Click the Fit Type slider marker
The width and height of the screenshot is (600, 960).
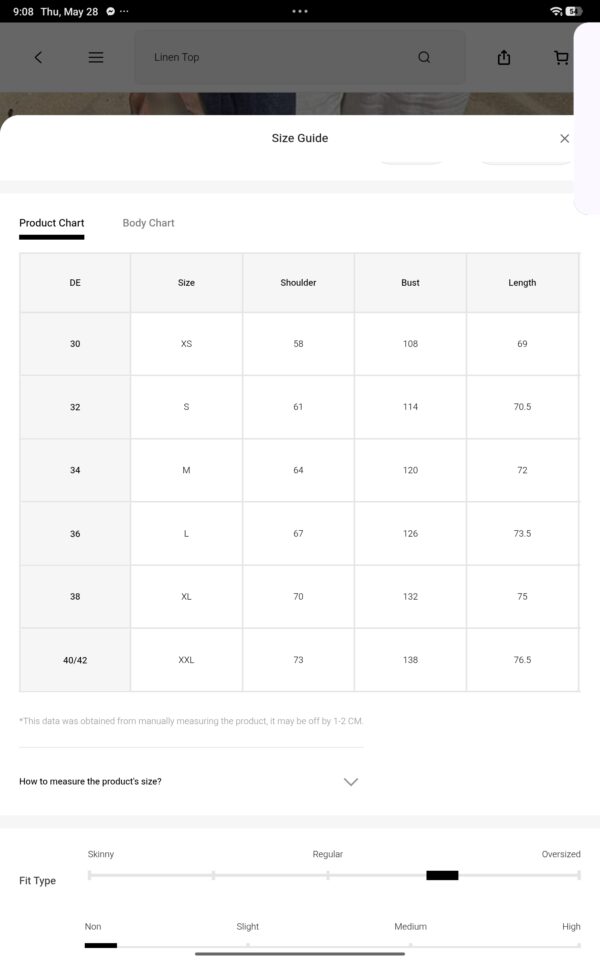coord(442,876)
